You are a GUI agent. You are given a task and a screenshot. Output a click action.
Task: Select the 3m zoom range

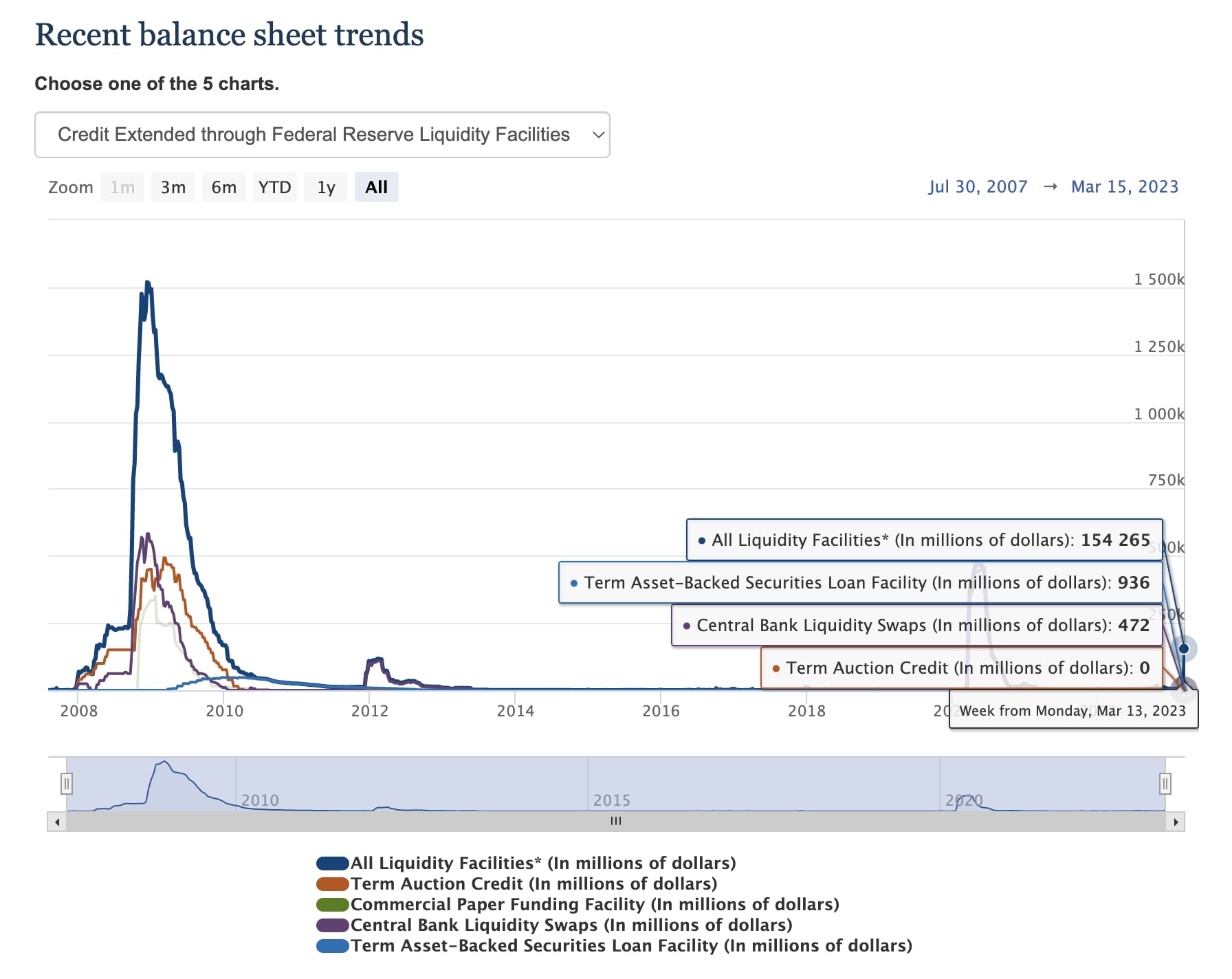point(173,187)
